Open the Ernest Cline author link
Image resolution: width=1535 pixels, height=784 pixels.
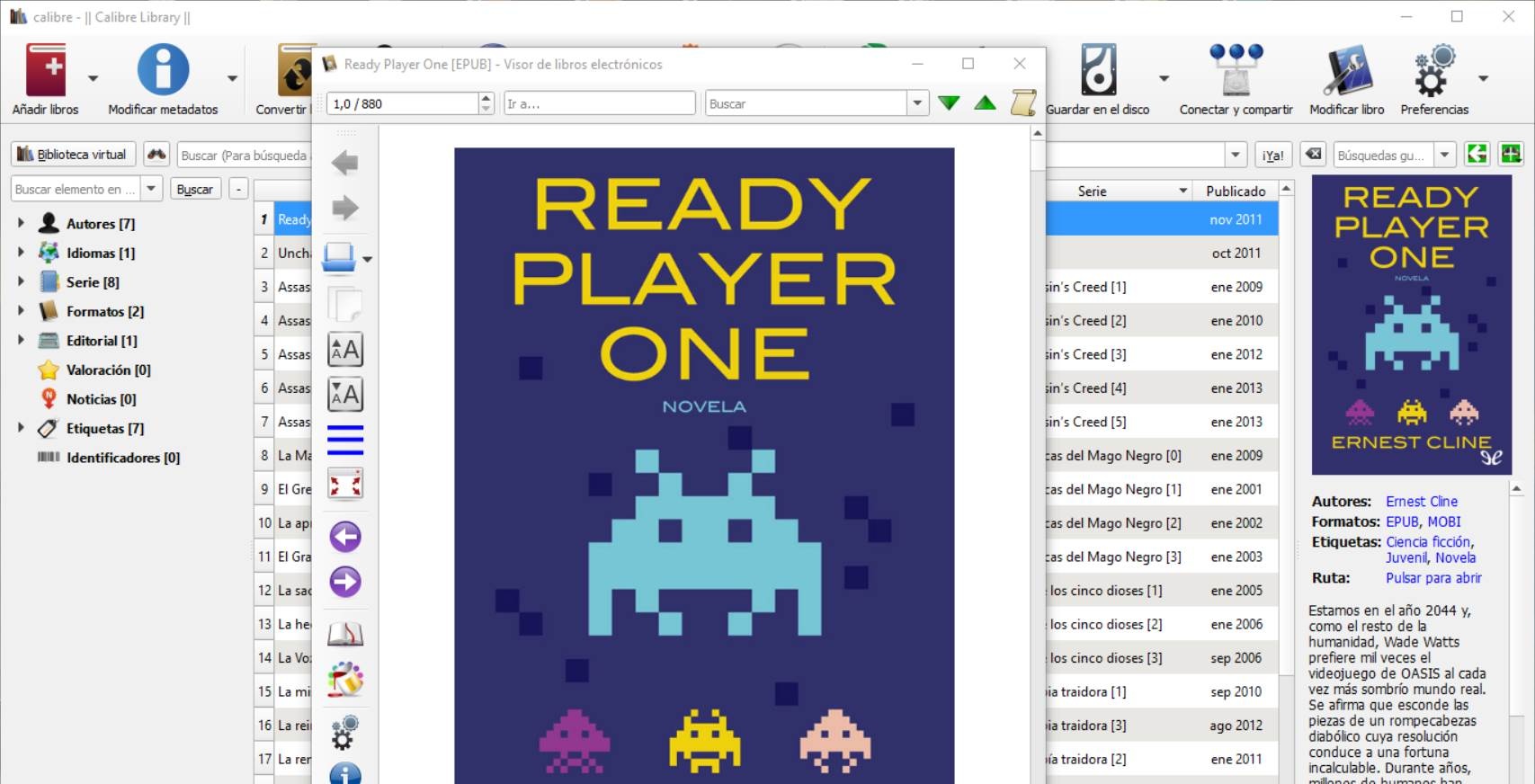click(x=1421, y=501)
